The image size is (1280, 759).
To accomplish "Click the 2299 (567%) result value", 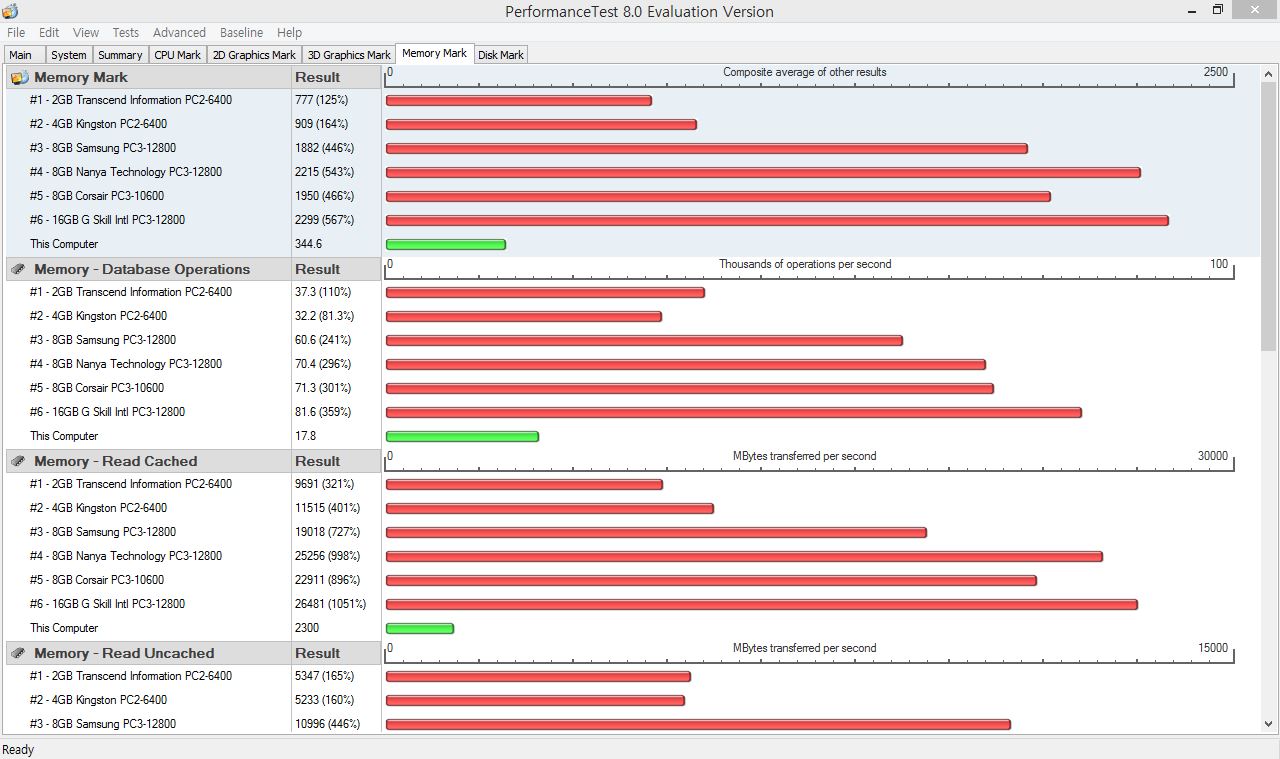I will [x=325, y=220].
